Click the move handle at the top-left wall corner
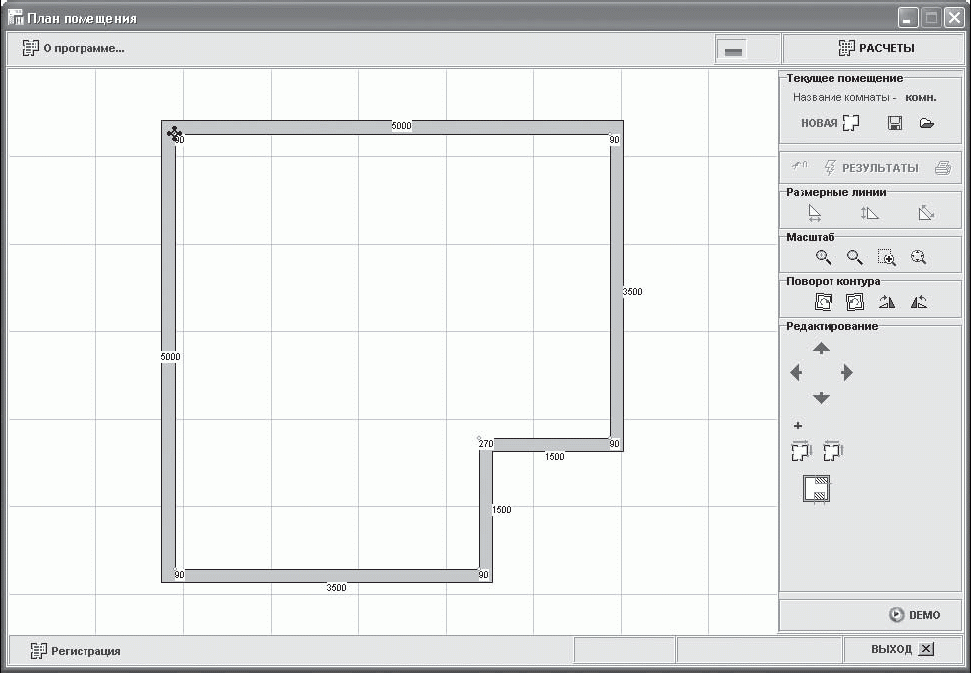The image size is (971, 673). (174, 133)
